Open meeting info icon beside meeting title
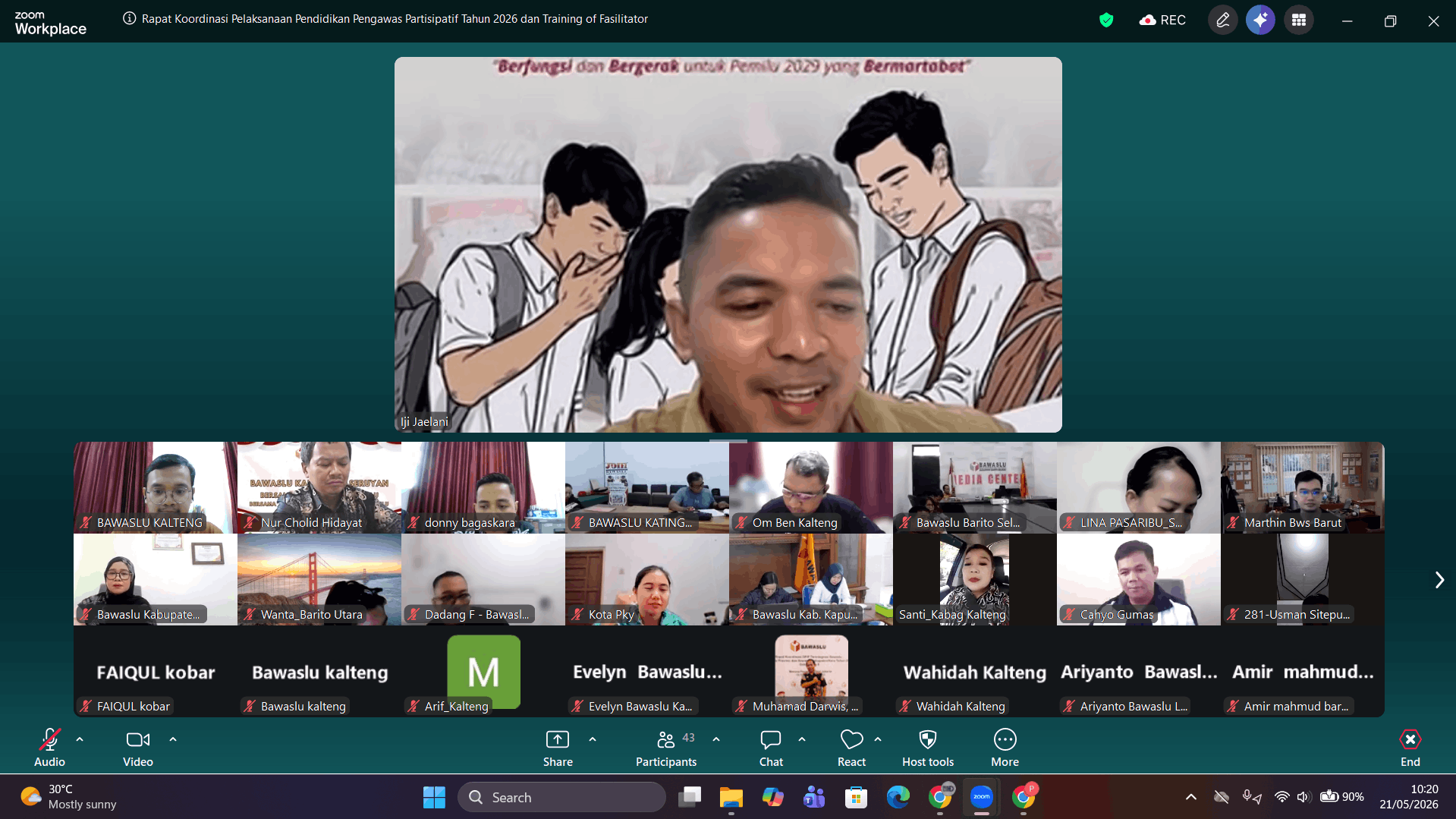The height and width of the screenshot is (819, 1456). [x=130, y=19]
